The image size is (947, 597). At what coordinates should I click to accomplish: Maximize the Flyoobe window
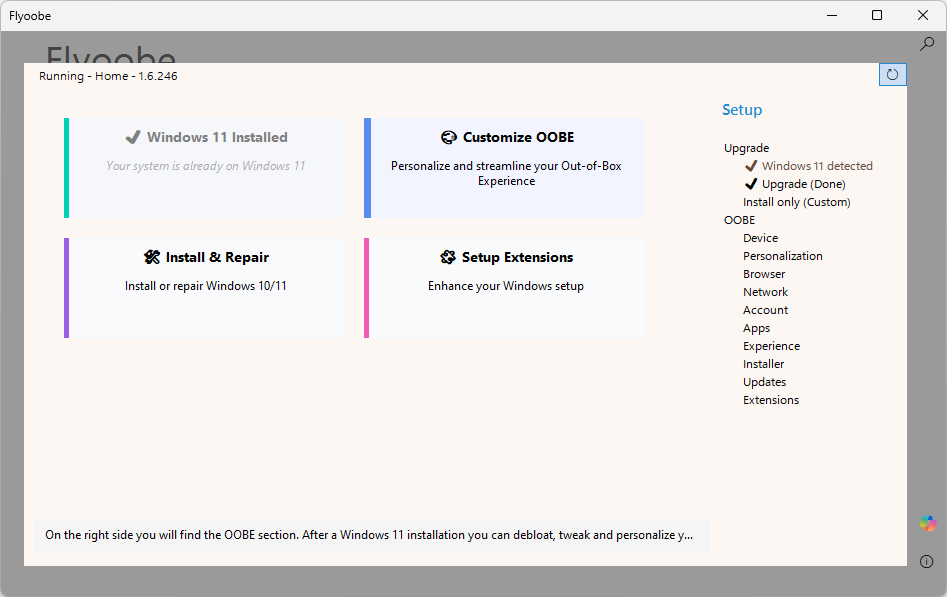pos(877,15)
